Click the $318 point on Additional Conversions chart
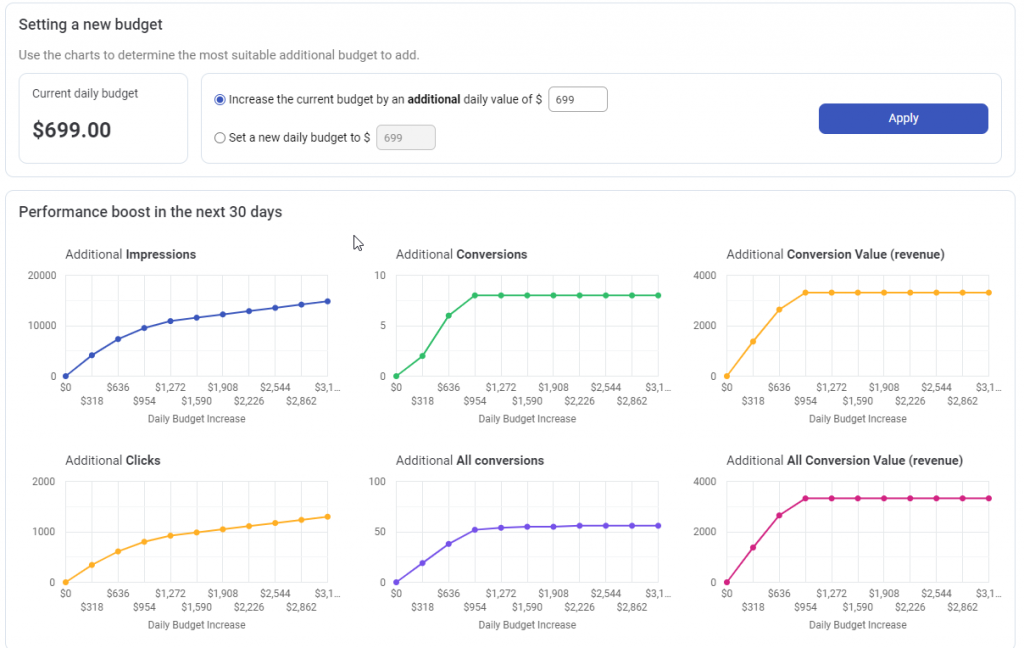The image size is (1024, 648). click(422, 356)
